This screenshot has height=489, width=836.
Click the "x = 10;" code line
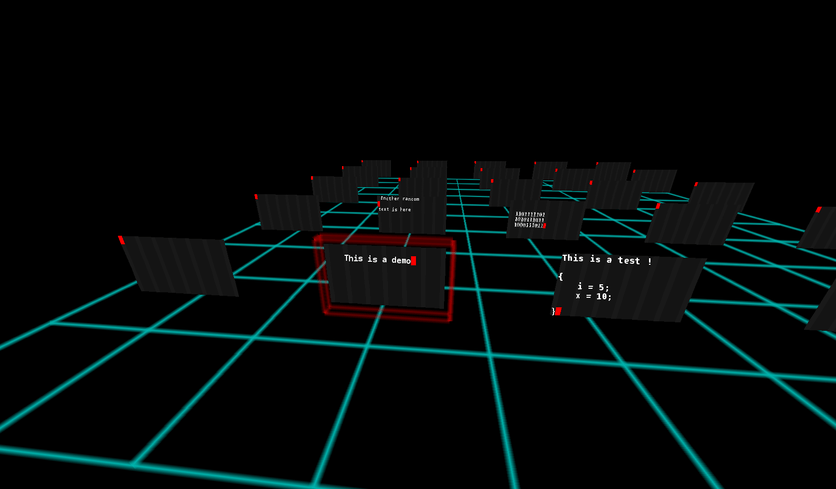coord(593,296)
